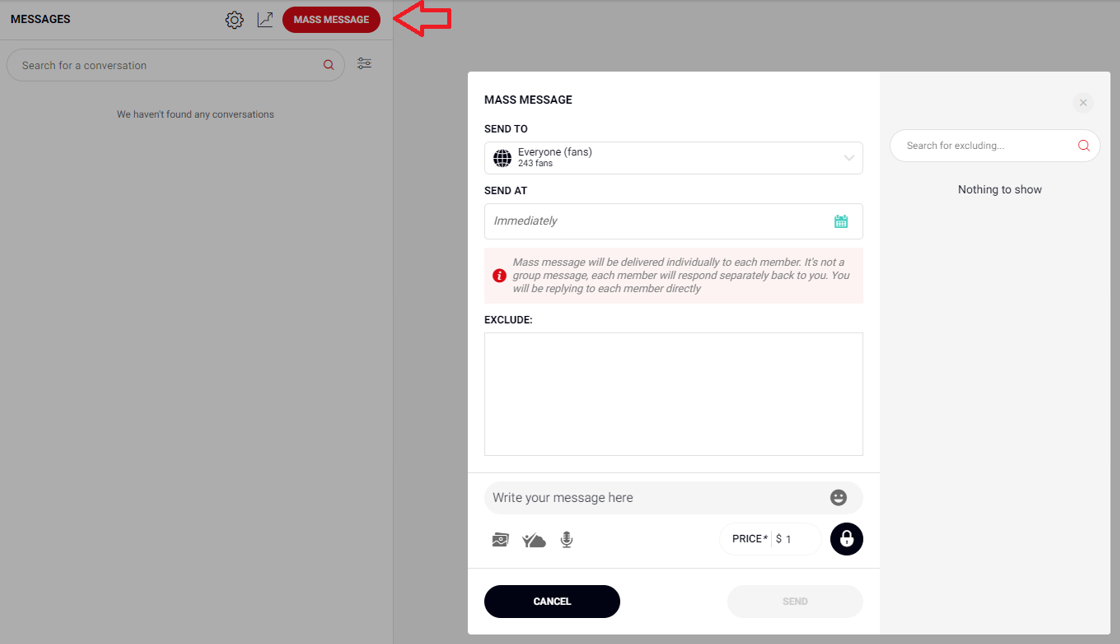This screenshot has height=644, width=1120.
Task: Click the red MASS MESSAGE button
Action: coord(331,19)
